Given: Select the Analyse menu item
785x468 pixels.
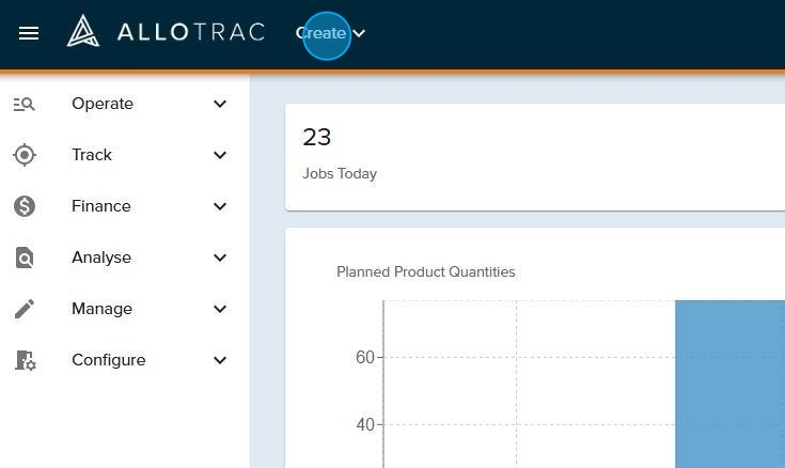Looking at the screenshot, I should [x=101, y=258].
